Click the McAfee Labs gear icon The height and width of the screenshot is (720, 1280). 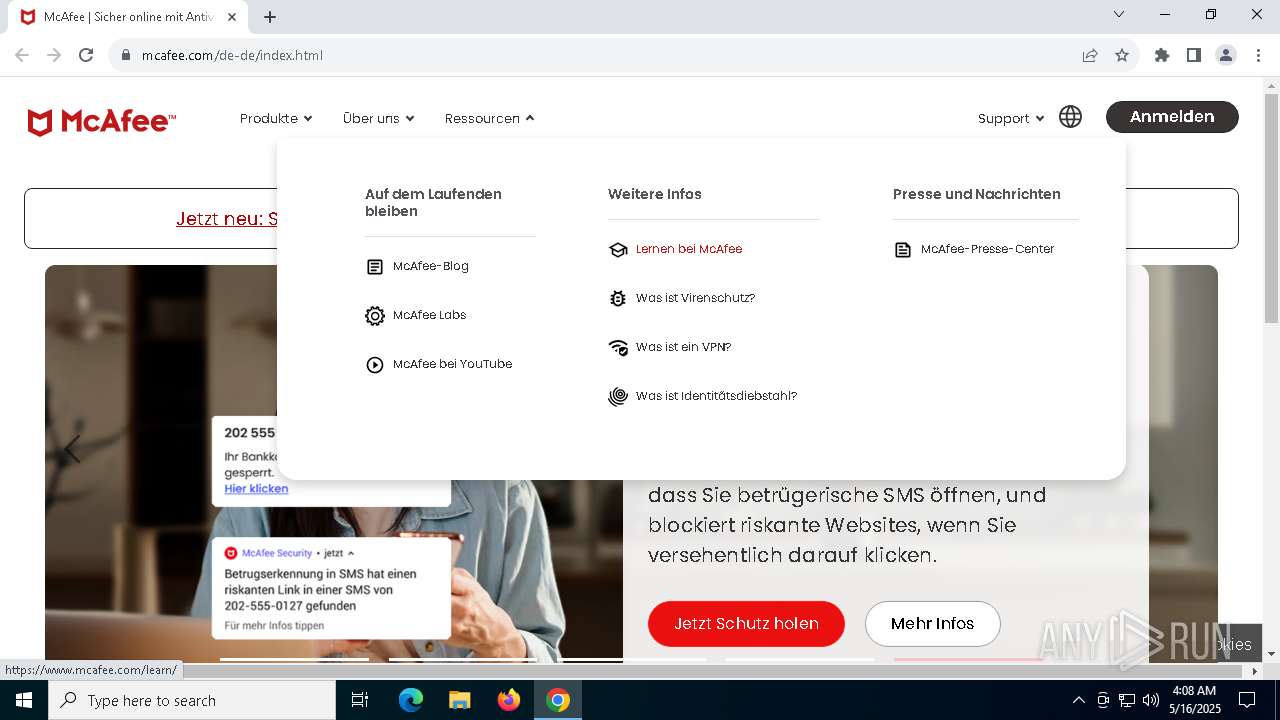375,316
